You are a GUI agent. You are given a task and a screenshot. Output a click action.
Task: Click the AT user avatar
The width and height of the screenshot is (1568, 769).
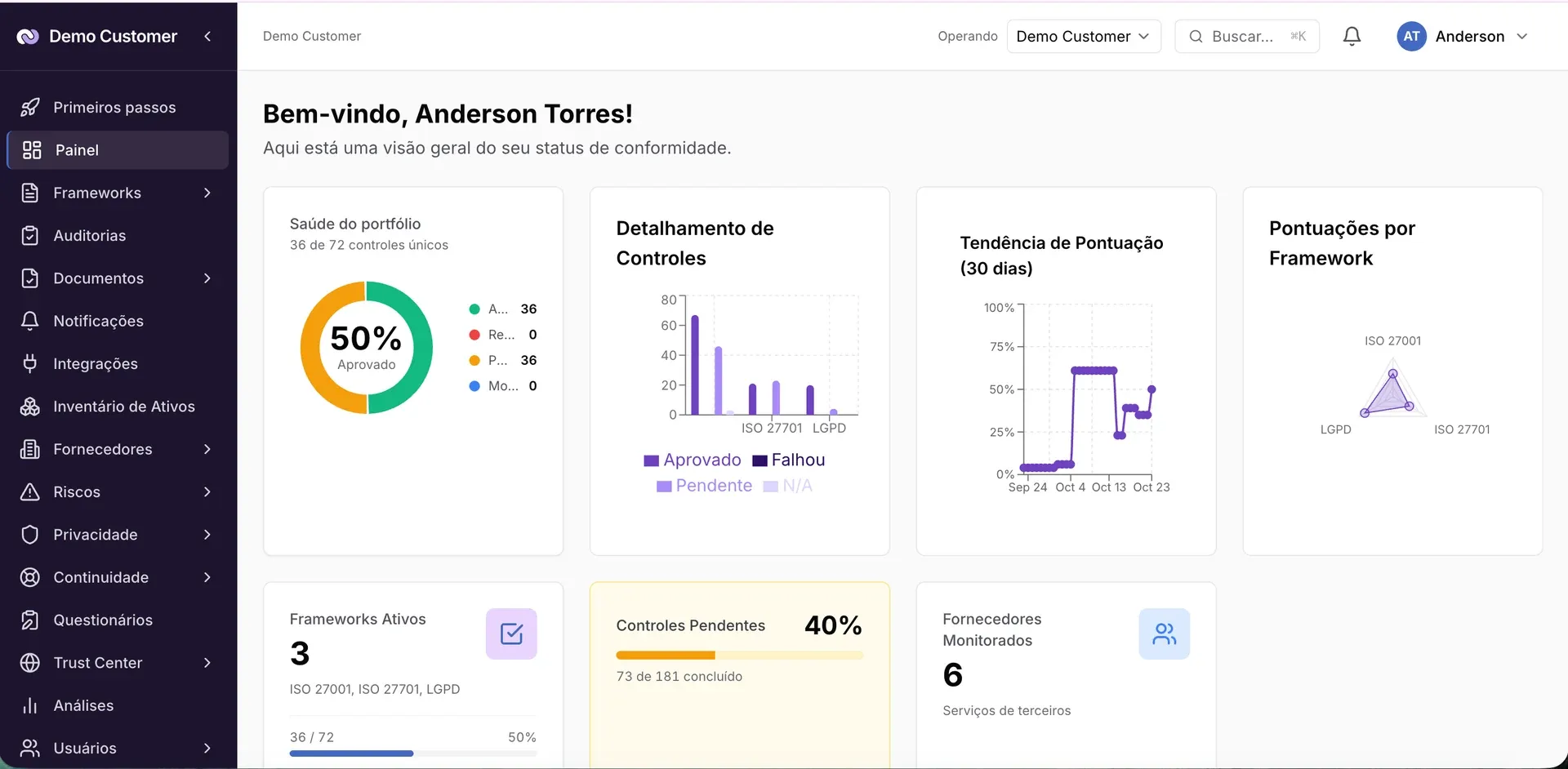tap(1411, 36)
